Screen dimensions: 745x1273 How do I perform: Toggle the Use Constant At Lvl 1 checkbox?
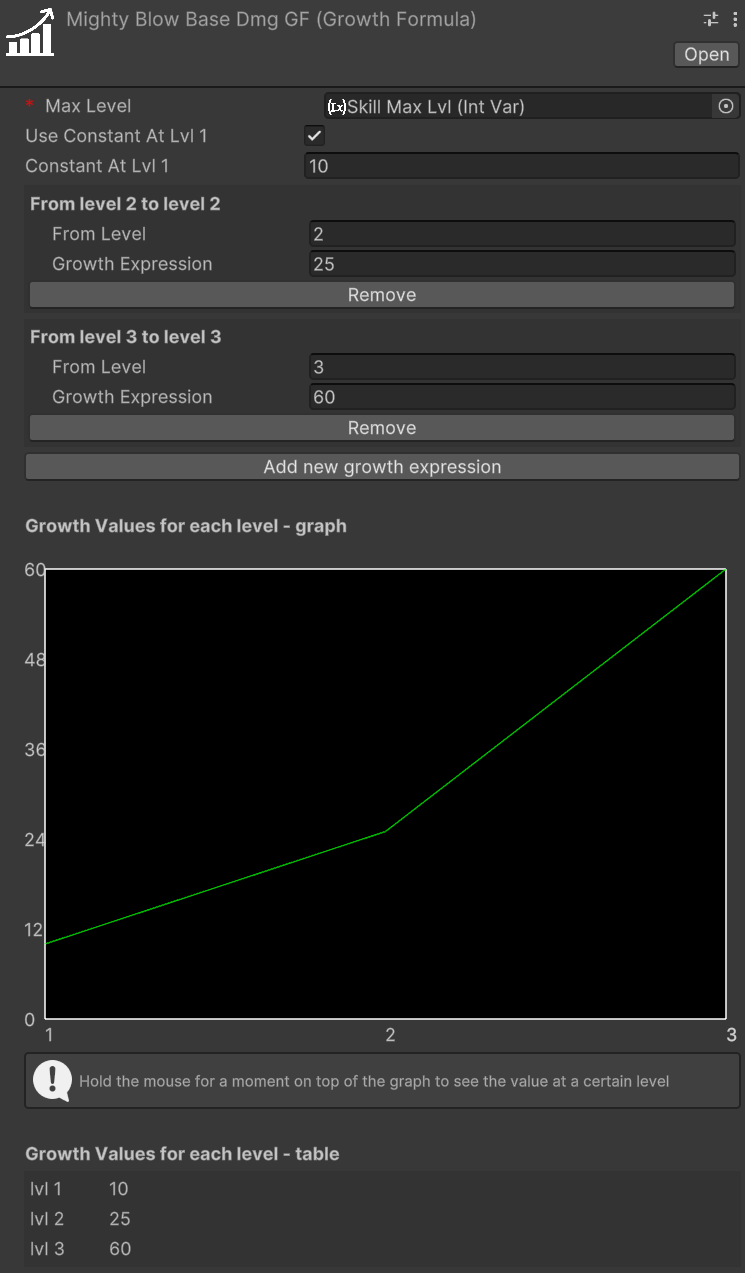(x=315, y=136)
